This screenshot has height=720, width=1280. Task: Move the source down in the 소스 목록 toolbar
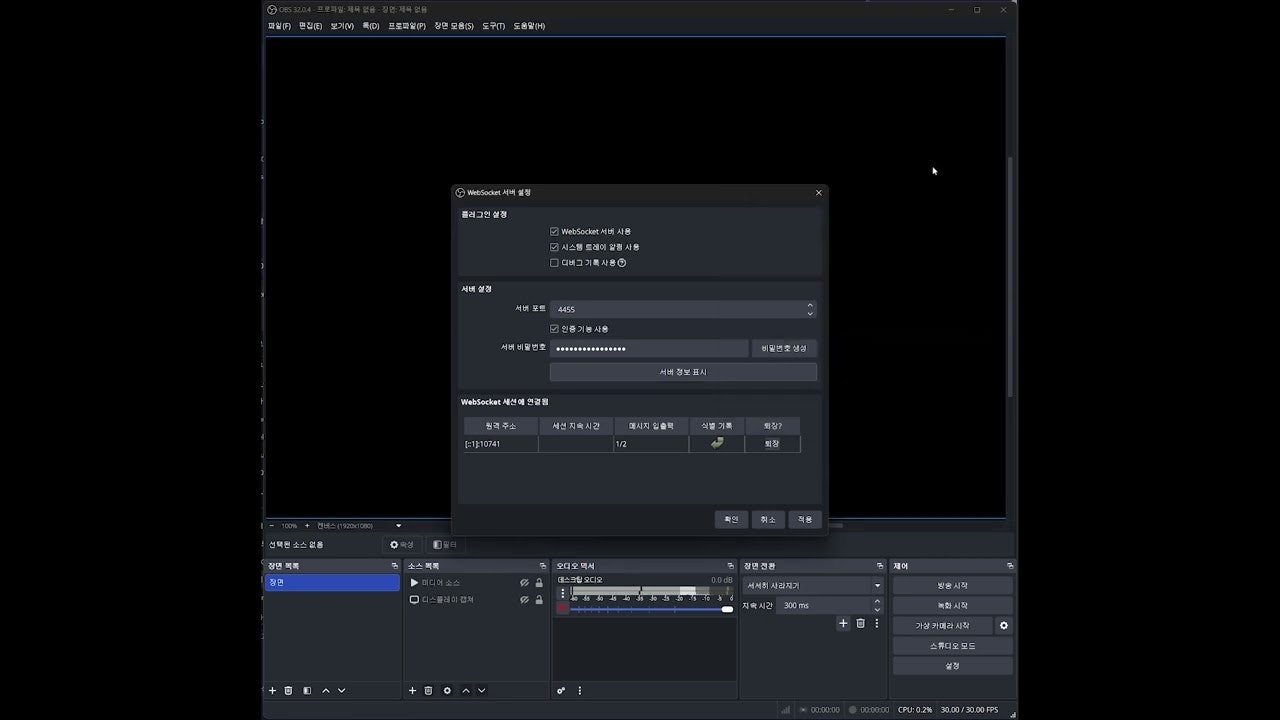coord(482,690)
